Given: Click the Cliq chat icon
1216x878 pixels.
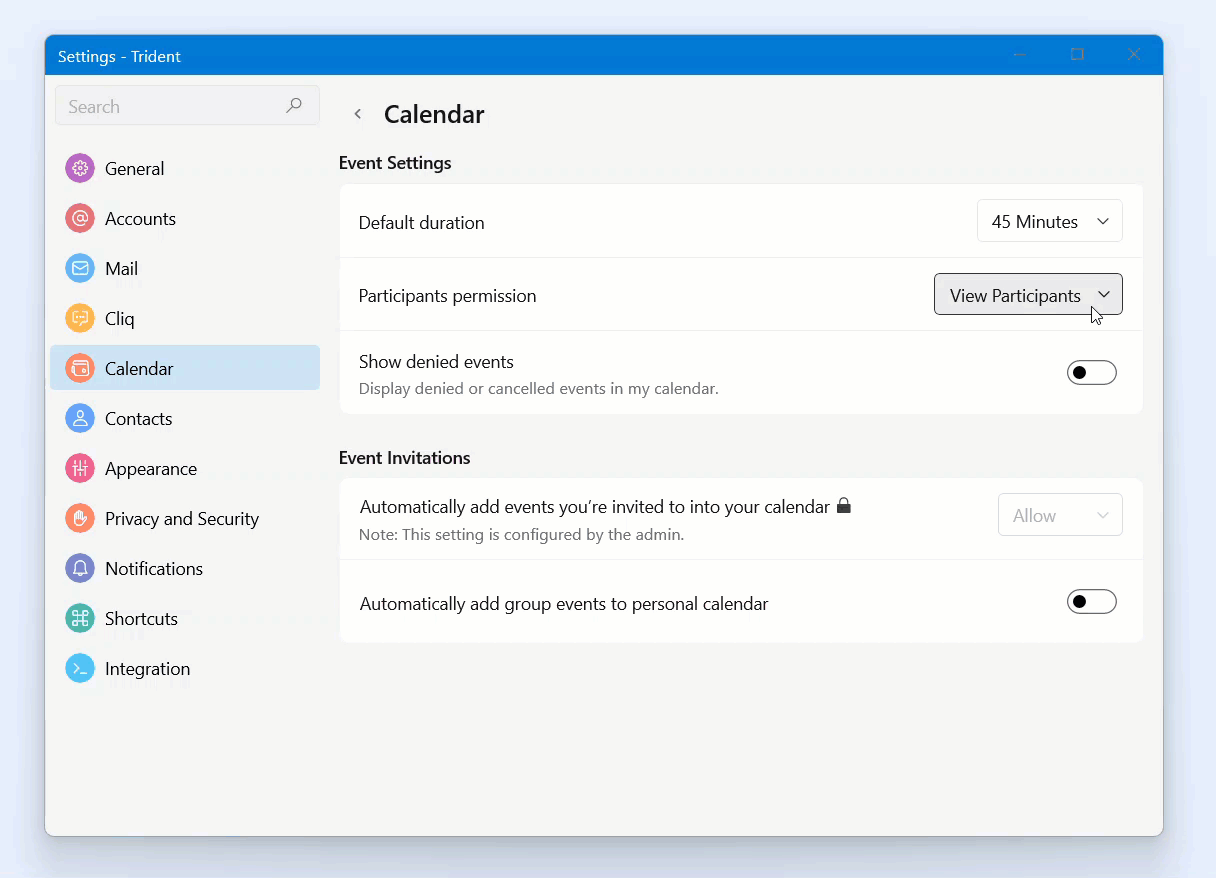Looking at the screenshot, I should tap(80, 319).
